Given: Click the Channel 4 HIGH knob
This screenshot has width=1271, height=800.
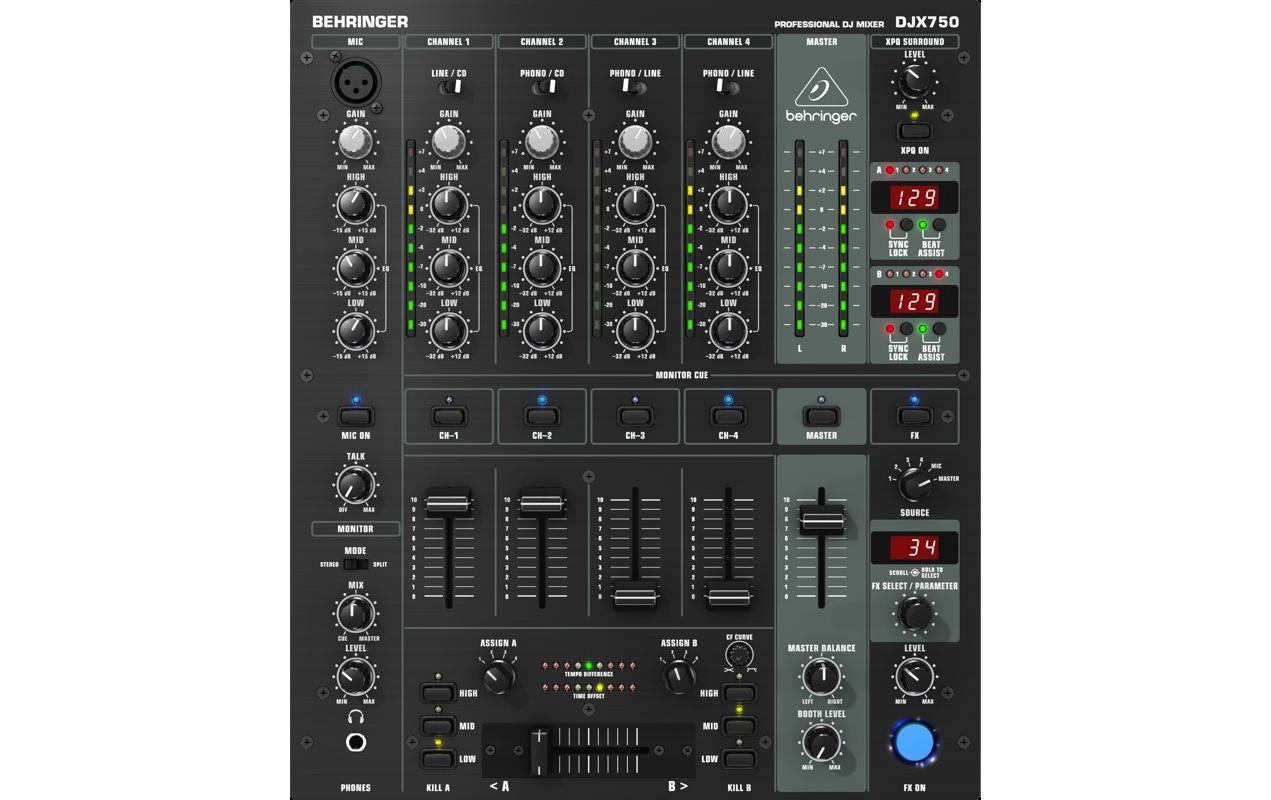Looking at the screenshot, I should (728, 205).
